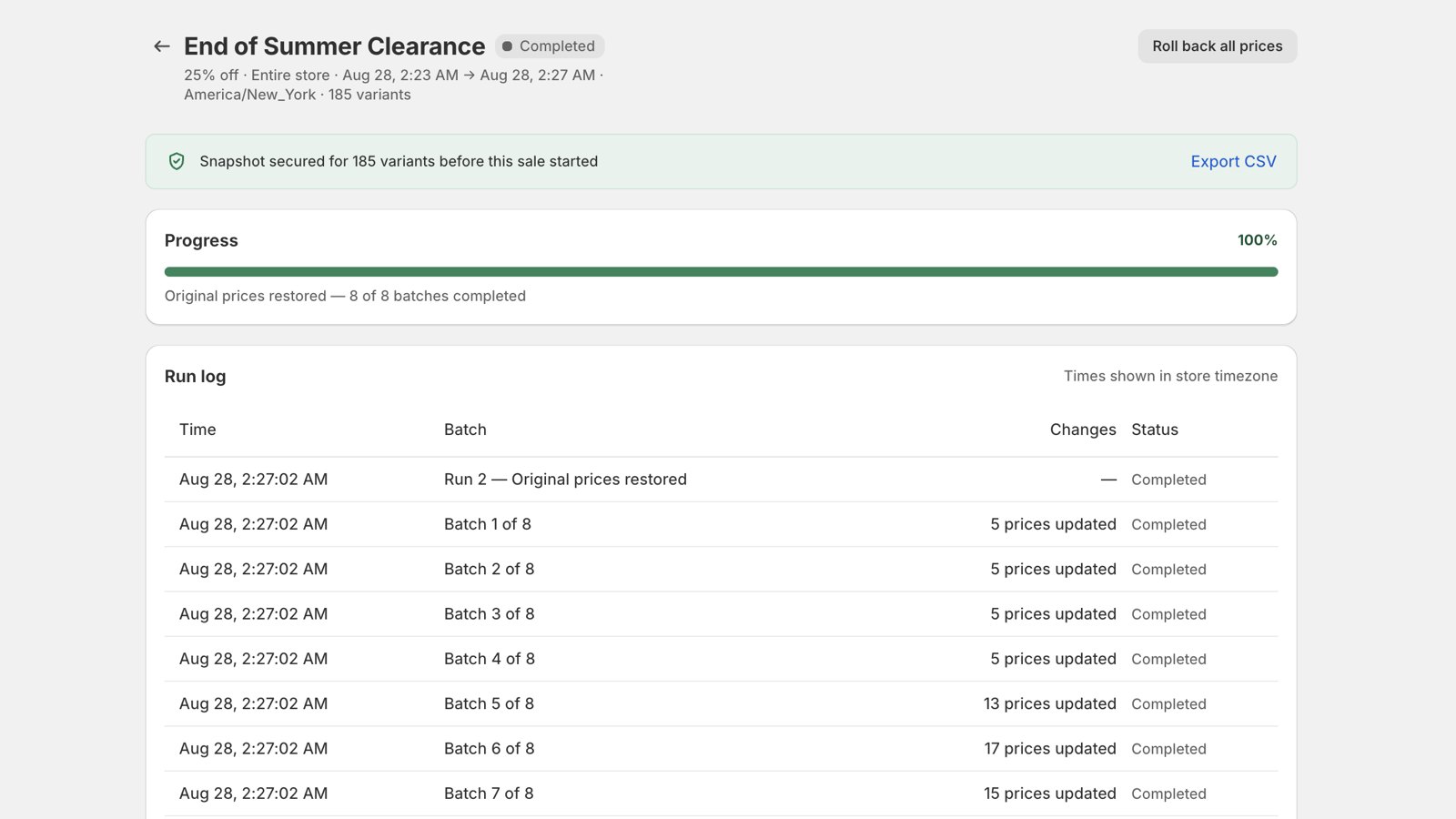Select the 'Batch 7 of 8' row
This screenshot has width=1456, height=819.
click(x=721, y=794)
